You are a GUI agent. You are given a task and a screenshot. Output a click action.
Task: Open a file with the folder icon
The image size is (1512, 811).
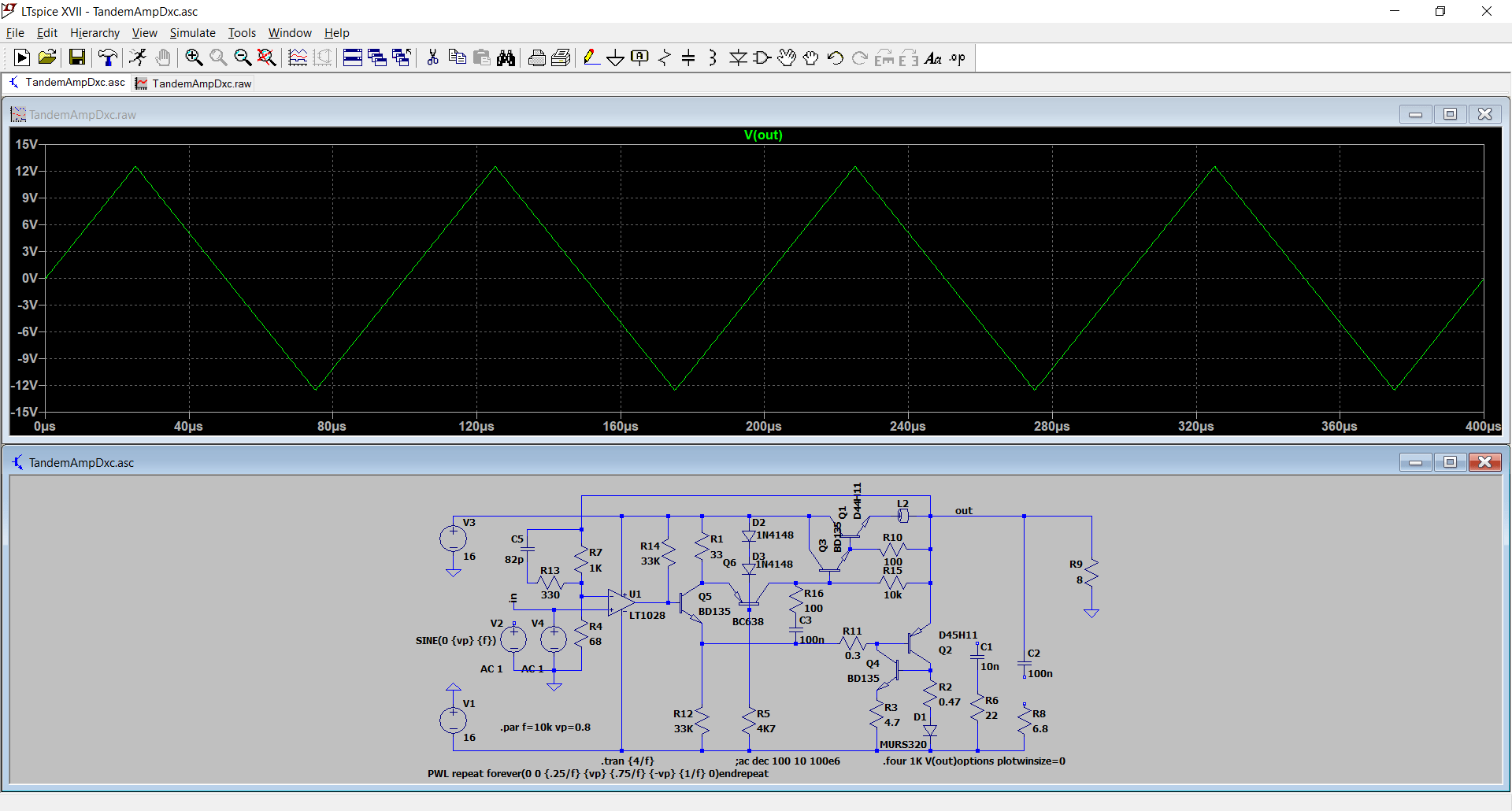coord(47,57)
